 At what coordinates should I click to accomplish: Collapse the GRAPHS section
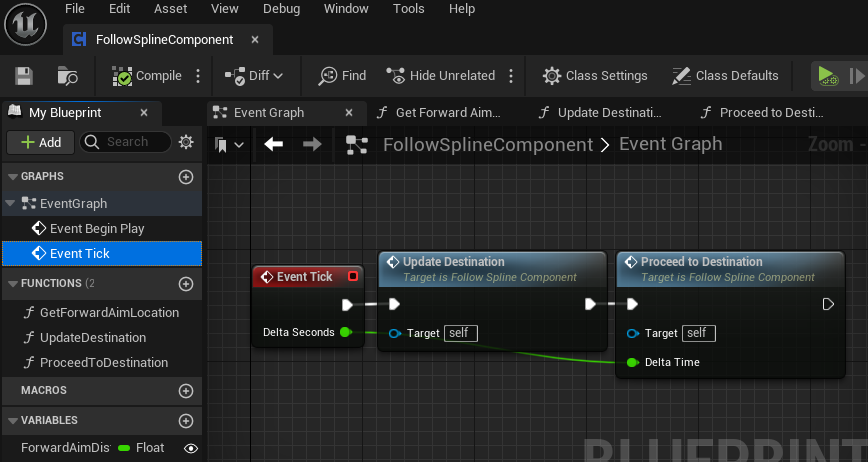[13, 177]
